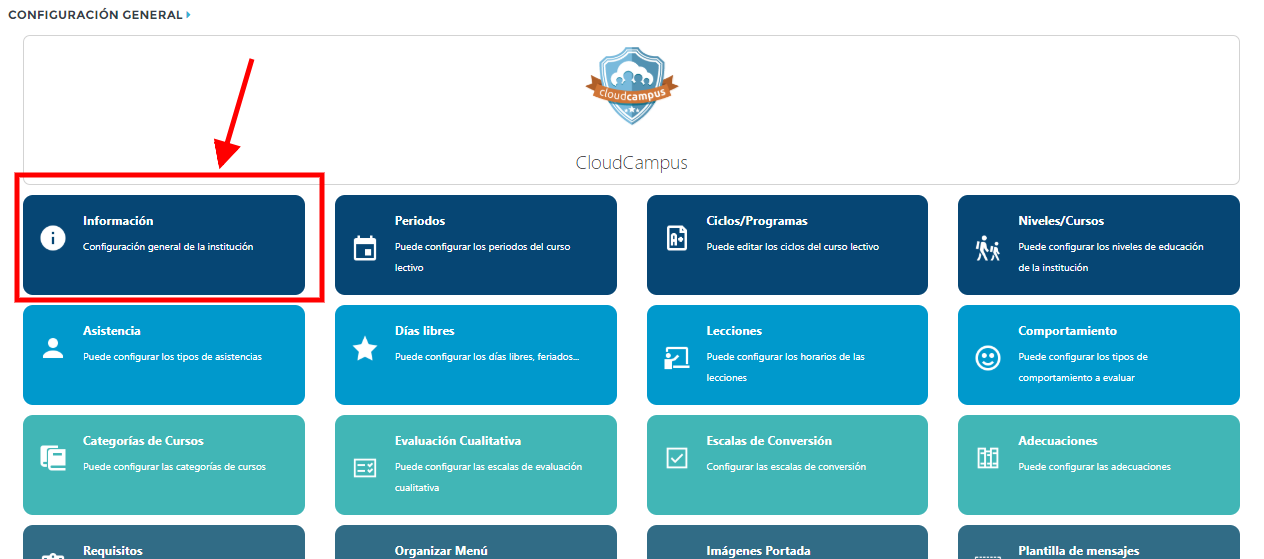
Task: Open the Evaluación Cualitativa title
Action: [458, 441]
